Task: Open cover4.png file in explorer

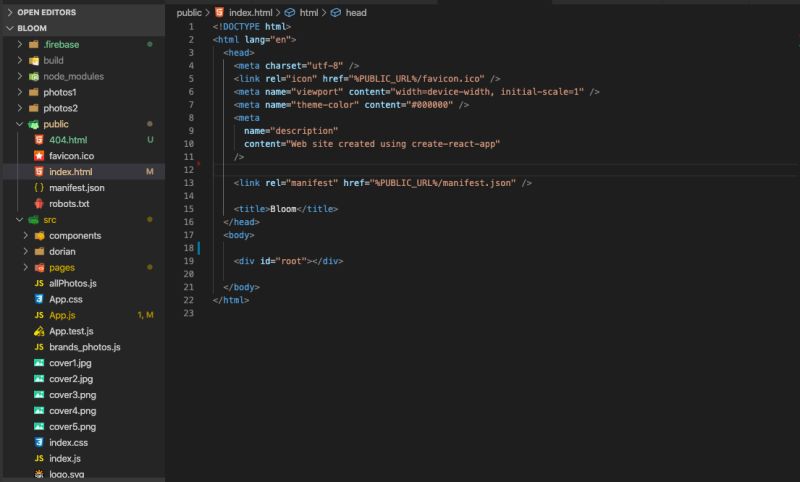Action: tap(72, 411)
